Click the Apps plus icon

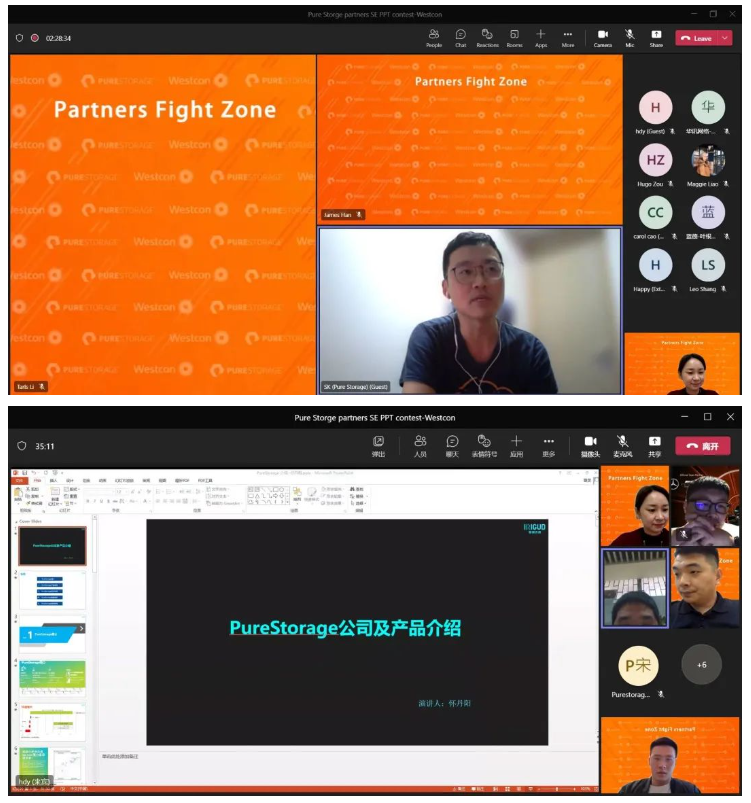coord(541,38)
